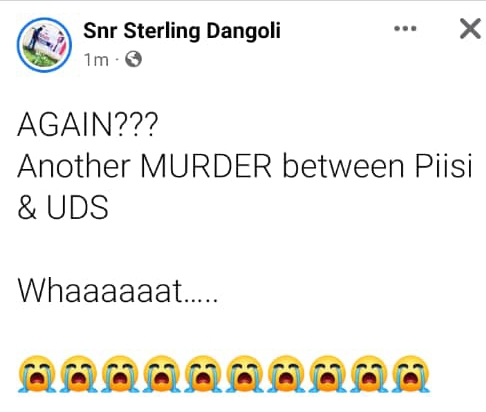Image resolution: width=486 pixels, height=412 pixels.
Task: Open the Snr Sterling Dangoli profile name link
Action: (x=182, y=31)
